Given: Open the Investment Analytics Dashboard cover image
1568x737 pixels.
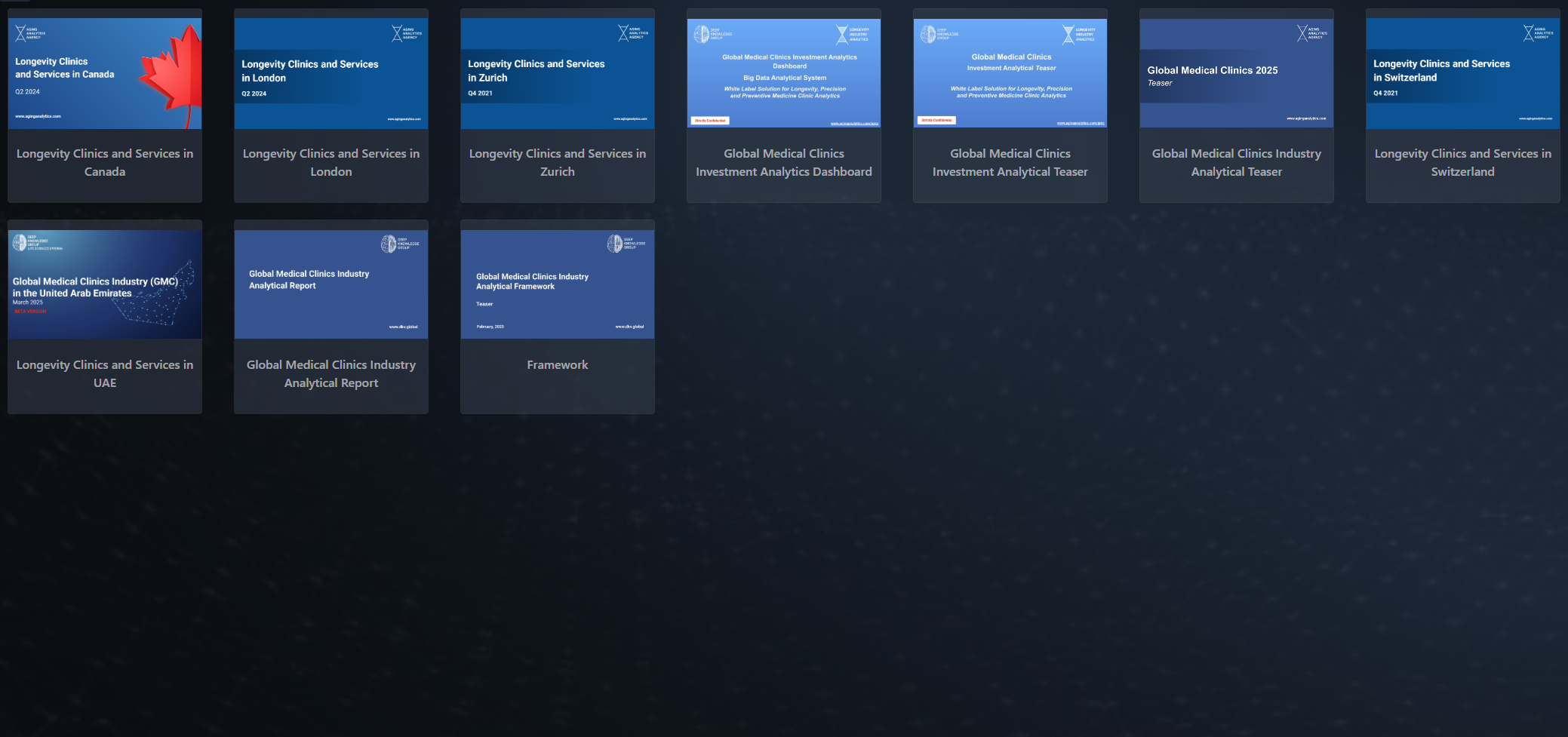Looking at the screenshot, I should tap(783, 73).
